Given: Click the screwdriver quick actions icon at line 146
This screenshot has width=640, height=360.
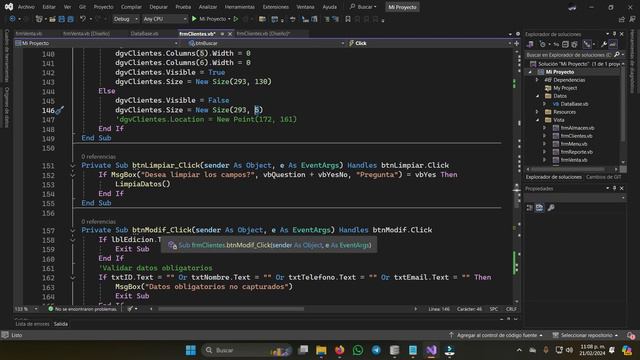Looking at the screenshot, I should (x=60, y=110).
